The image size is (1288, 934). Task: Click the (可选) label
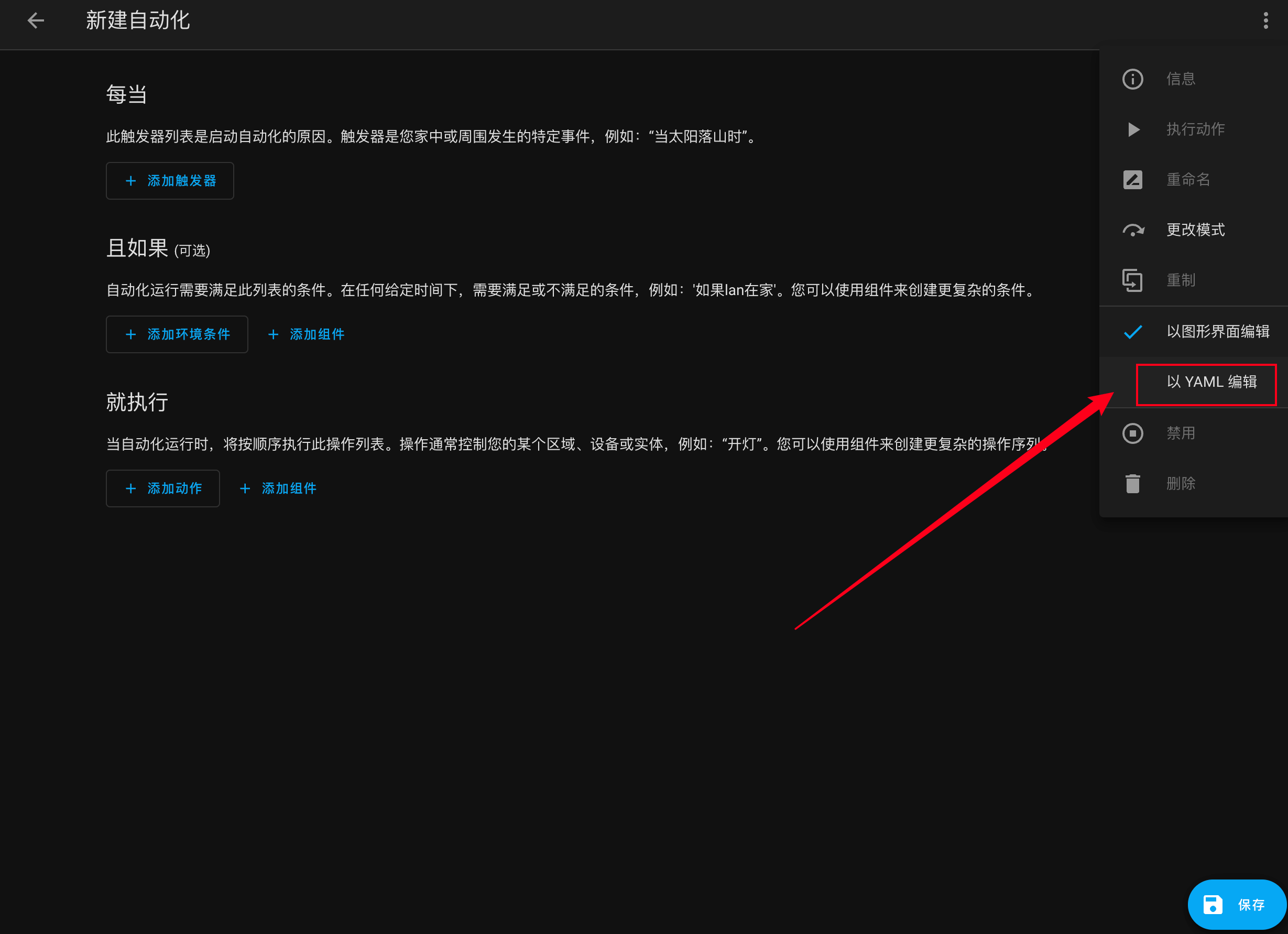click(x=192, y=251)
